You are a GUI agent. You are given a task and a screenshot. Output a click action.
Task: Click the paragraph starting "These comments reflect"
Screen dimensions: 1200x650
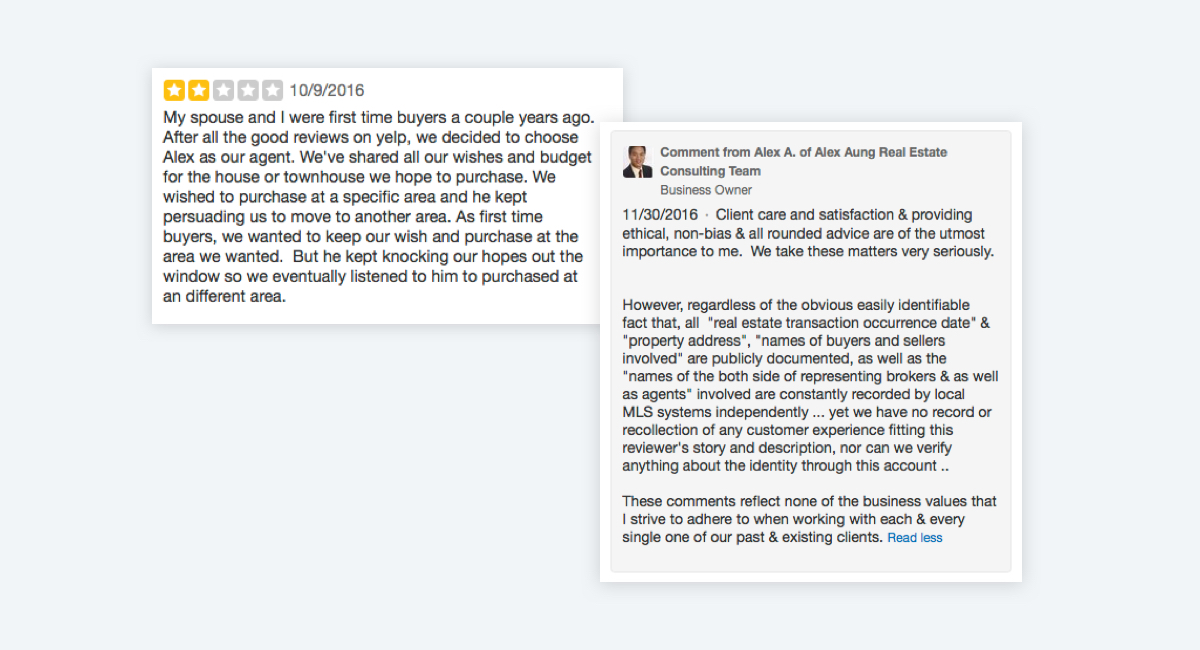(x=809, y=519)
